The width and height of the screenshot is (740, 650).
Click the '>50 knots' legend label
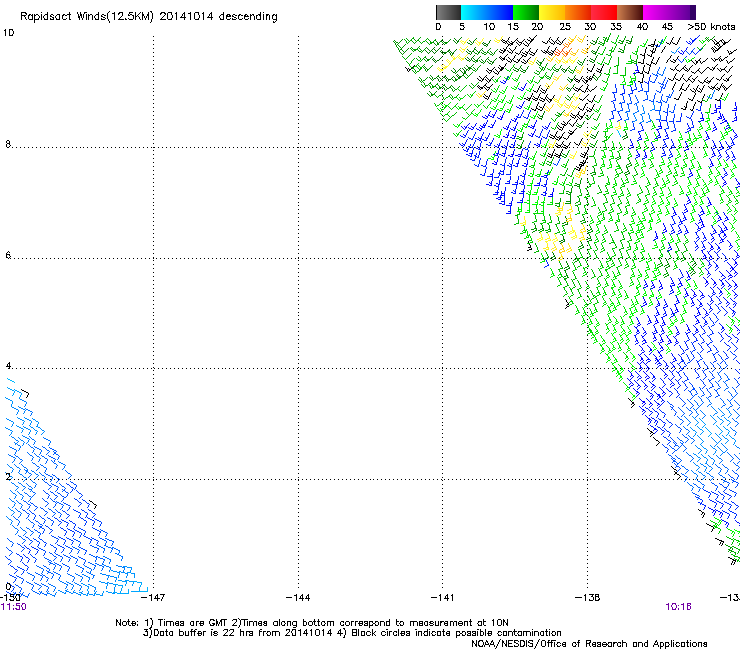click(x=711, y=27)
